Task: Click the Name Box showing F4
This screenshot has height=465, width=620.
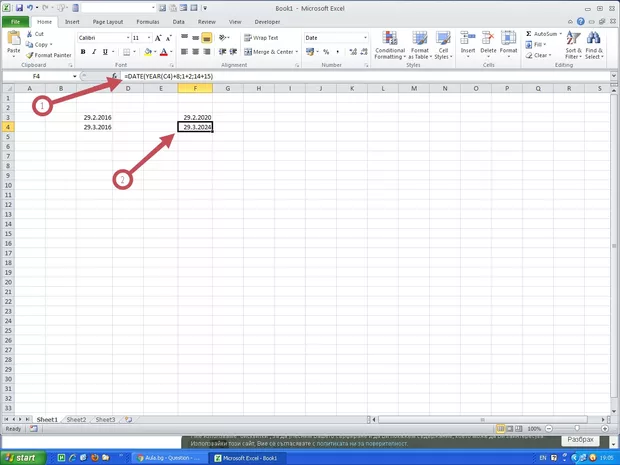Action: click(x=36, y=76)
